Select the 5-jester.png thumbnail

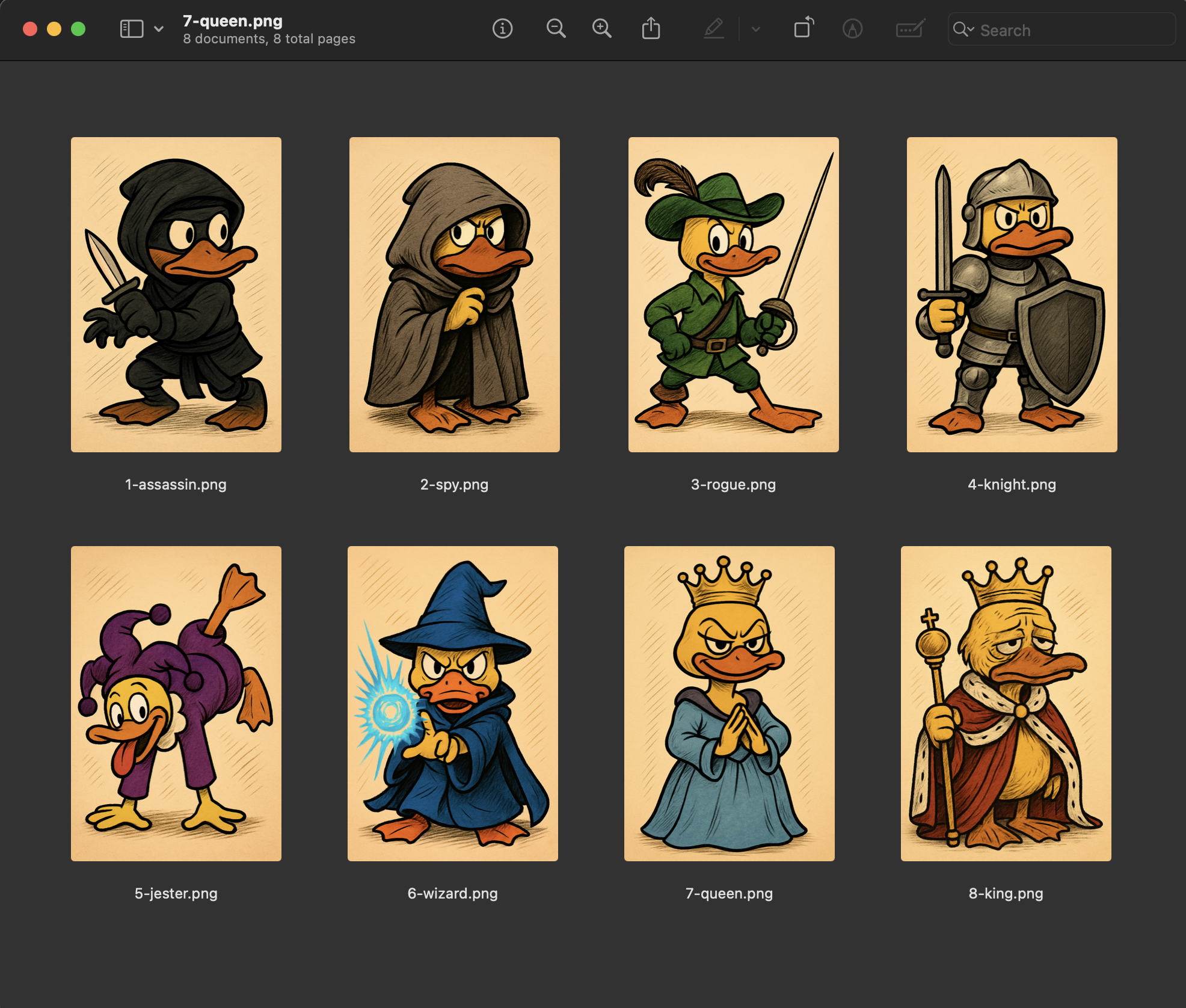click(x=176, y=703)
